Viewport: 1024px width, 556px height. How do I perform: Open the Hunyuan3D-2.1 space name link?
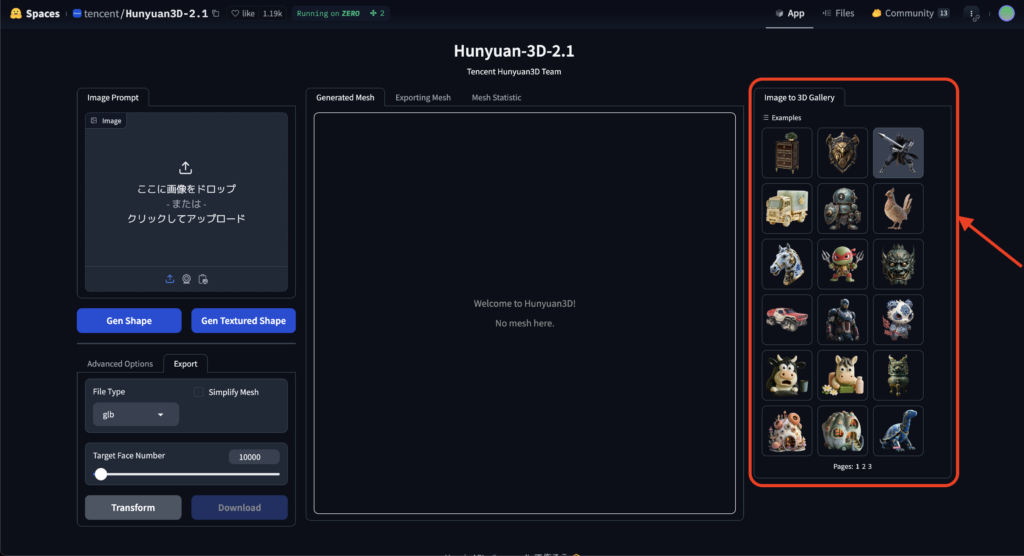coord(167,13)
